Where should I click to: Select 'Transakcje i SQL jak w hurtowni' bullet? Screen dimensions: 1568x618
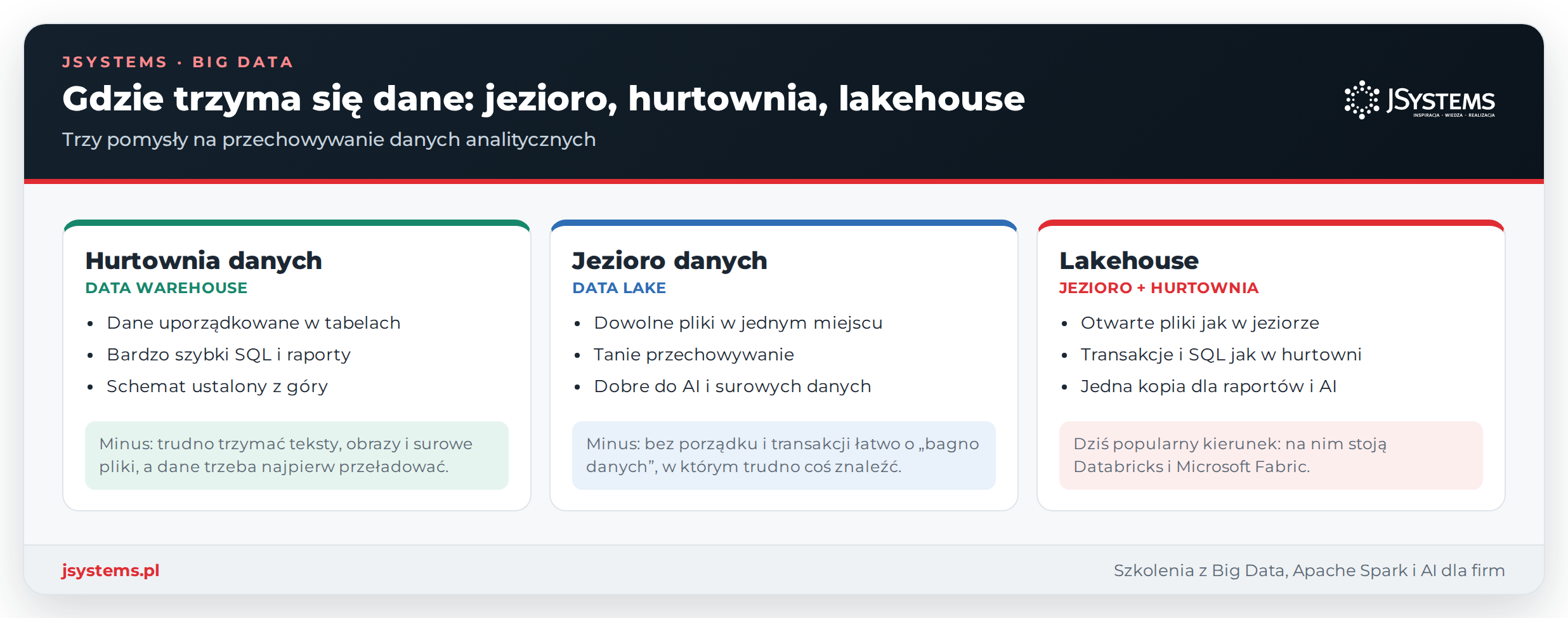(1221, 355)
